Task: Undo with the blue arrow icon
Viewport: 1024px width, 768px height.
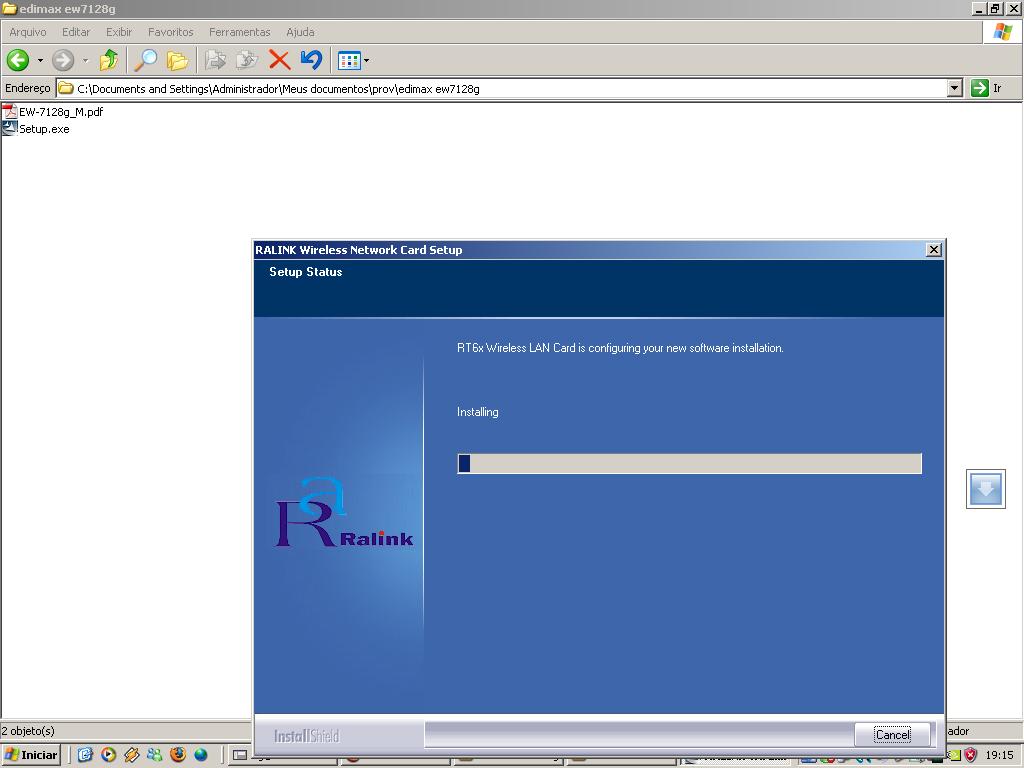Action: click(x=312, y=59)
